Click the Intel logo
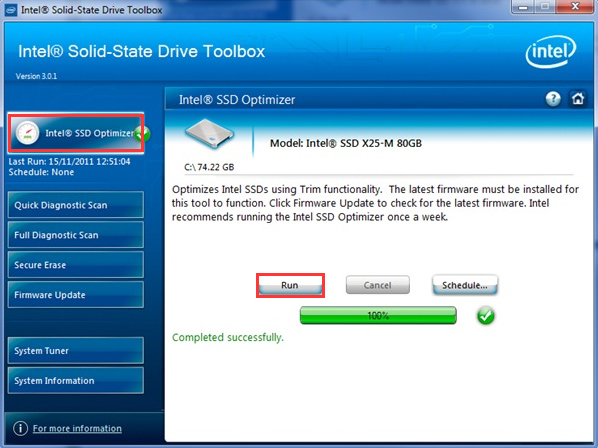This screenshot has height=448, width=598. click(550, 51)
